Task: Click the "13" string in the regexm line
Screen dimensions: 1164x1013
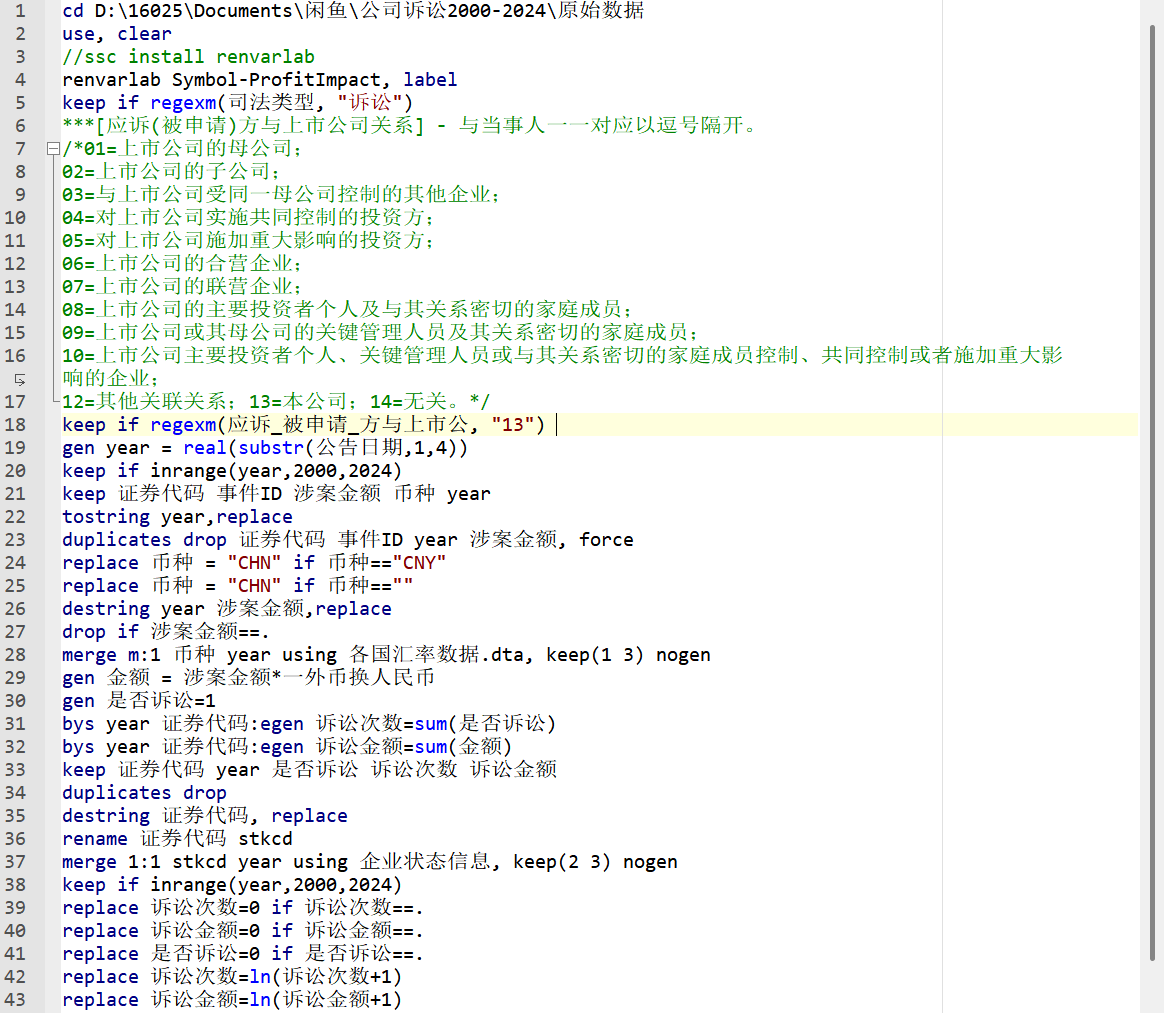Action: [518, 426]
